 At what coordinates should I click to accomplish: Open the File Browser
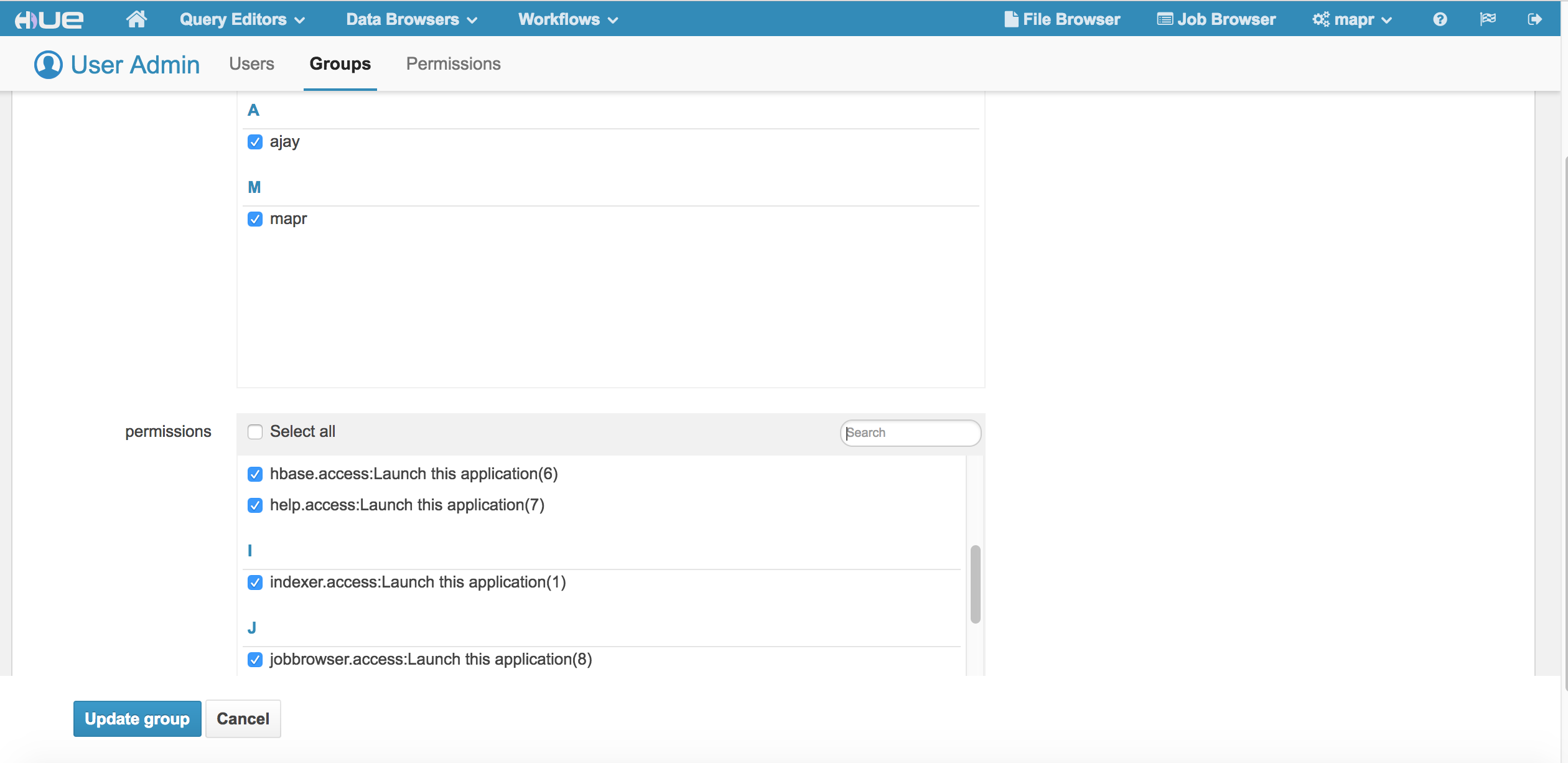1062,19
